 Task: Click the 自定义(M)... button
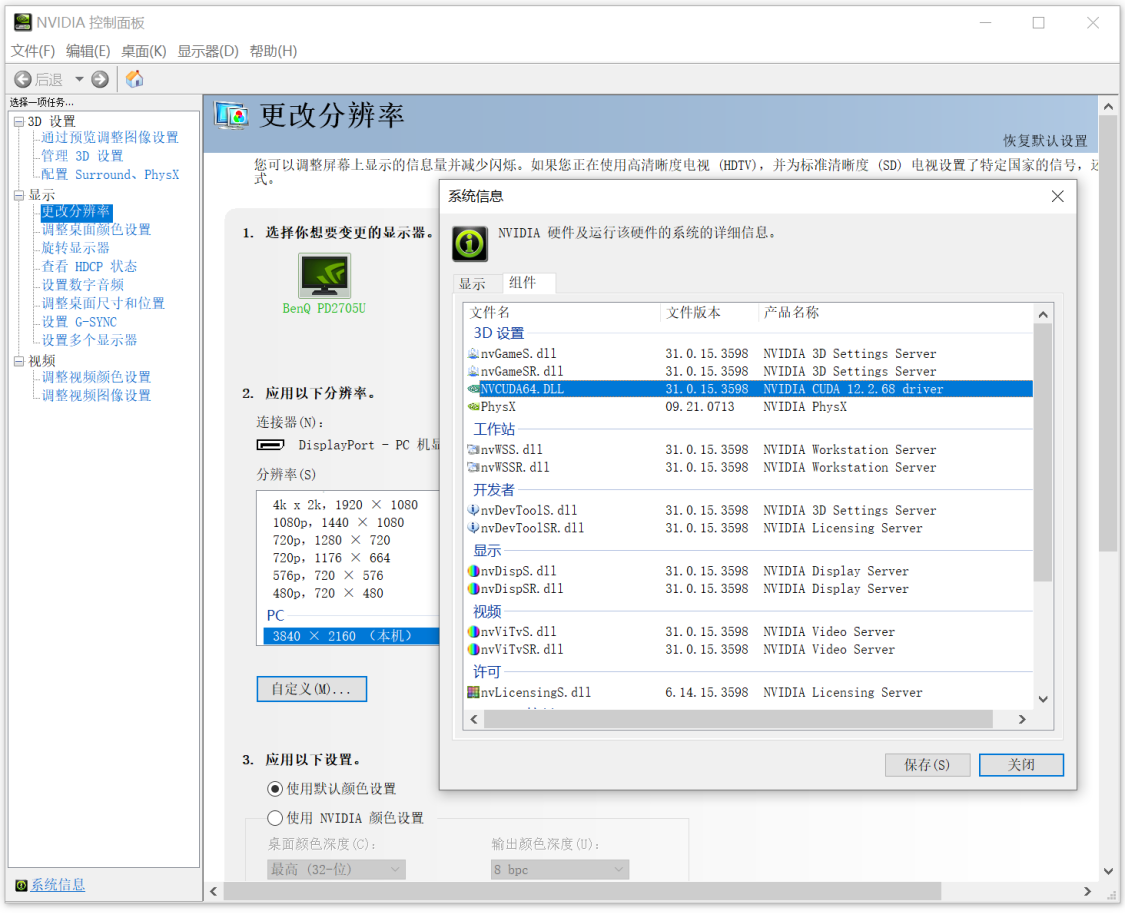click(311, 689)
